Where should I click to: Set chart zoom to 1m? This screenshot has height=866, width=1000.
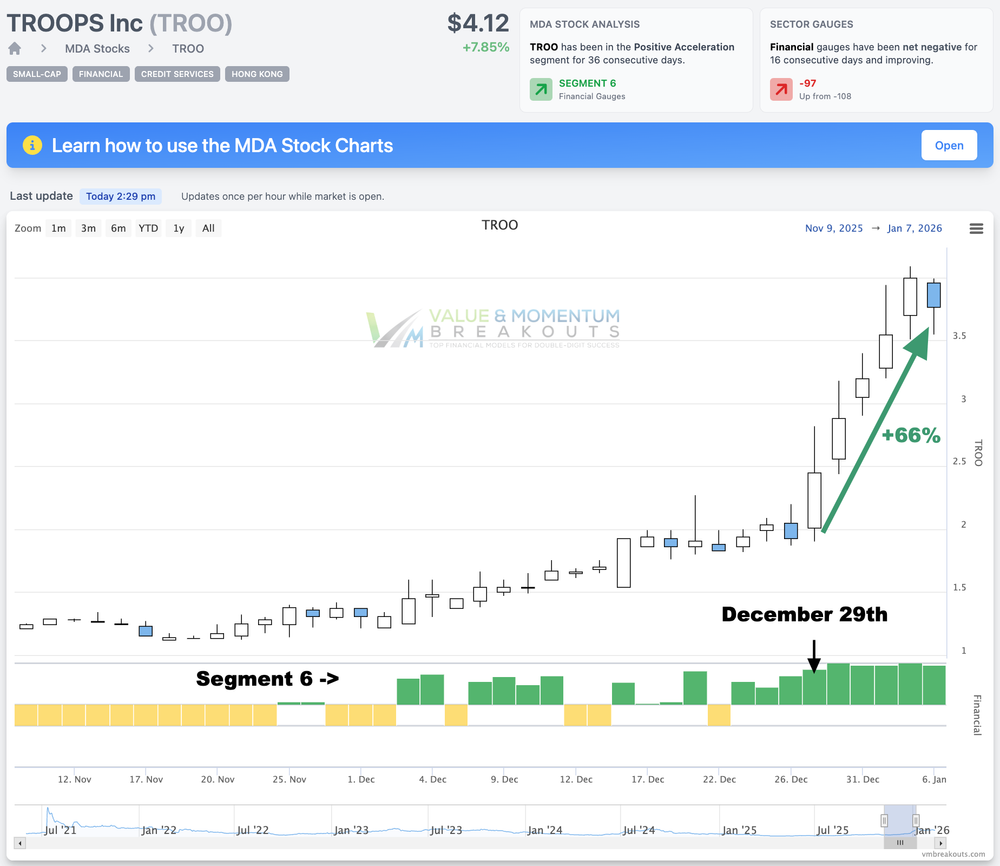(x=59, y=228)
